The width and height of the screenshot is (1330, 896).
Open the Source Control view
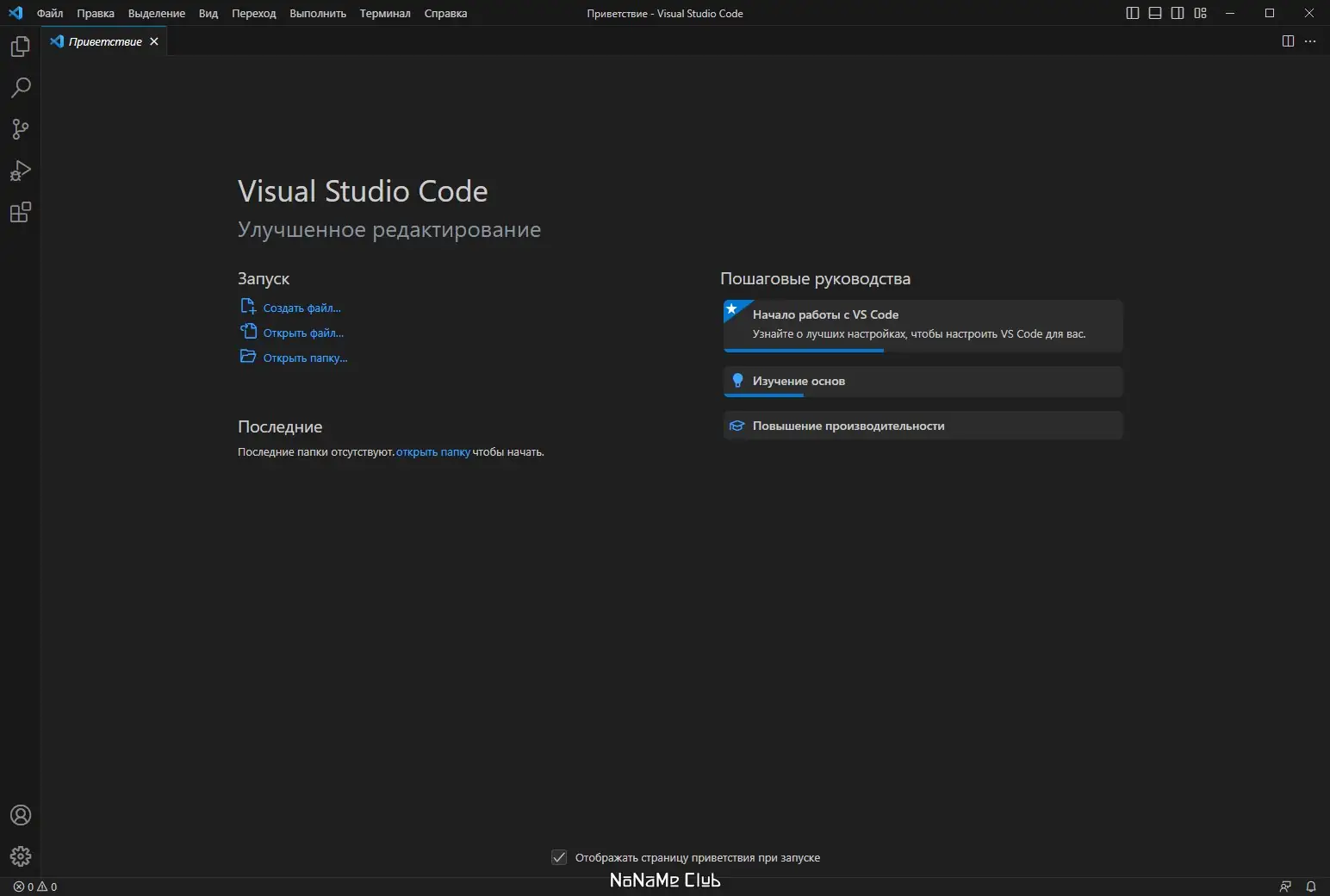click(21, 129)
